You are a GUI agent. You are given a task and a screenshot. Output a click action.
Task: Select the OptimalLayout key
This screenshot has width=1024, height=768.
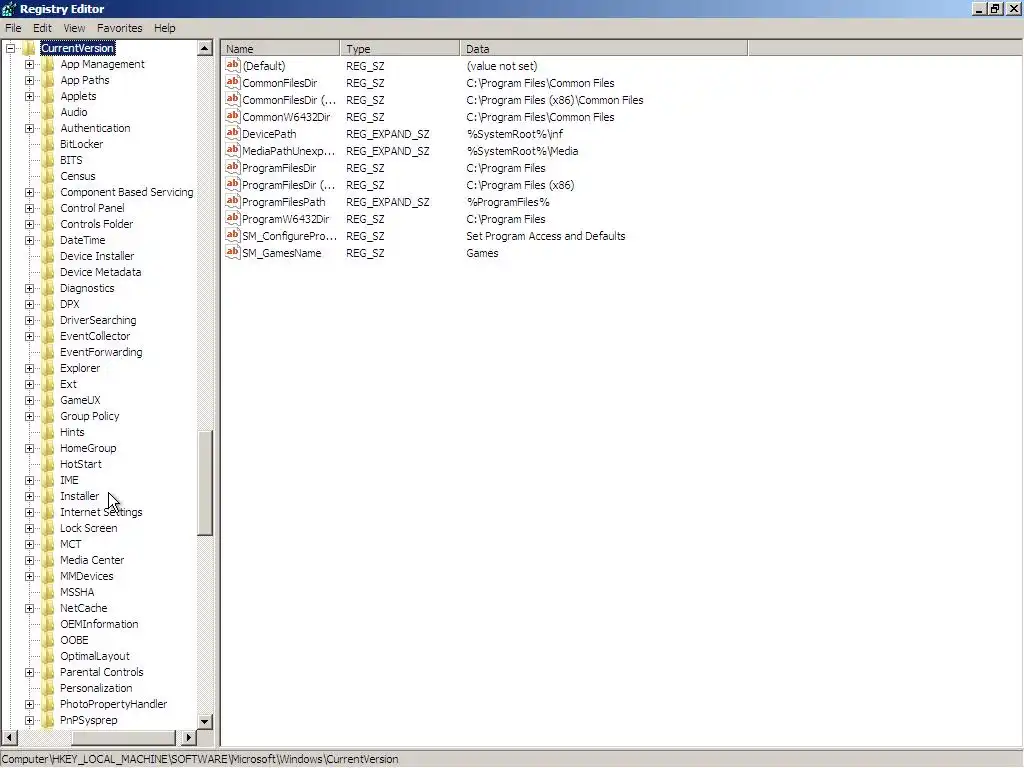[x=95, y=656]
